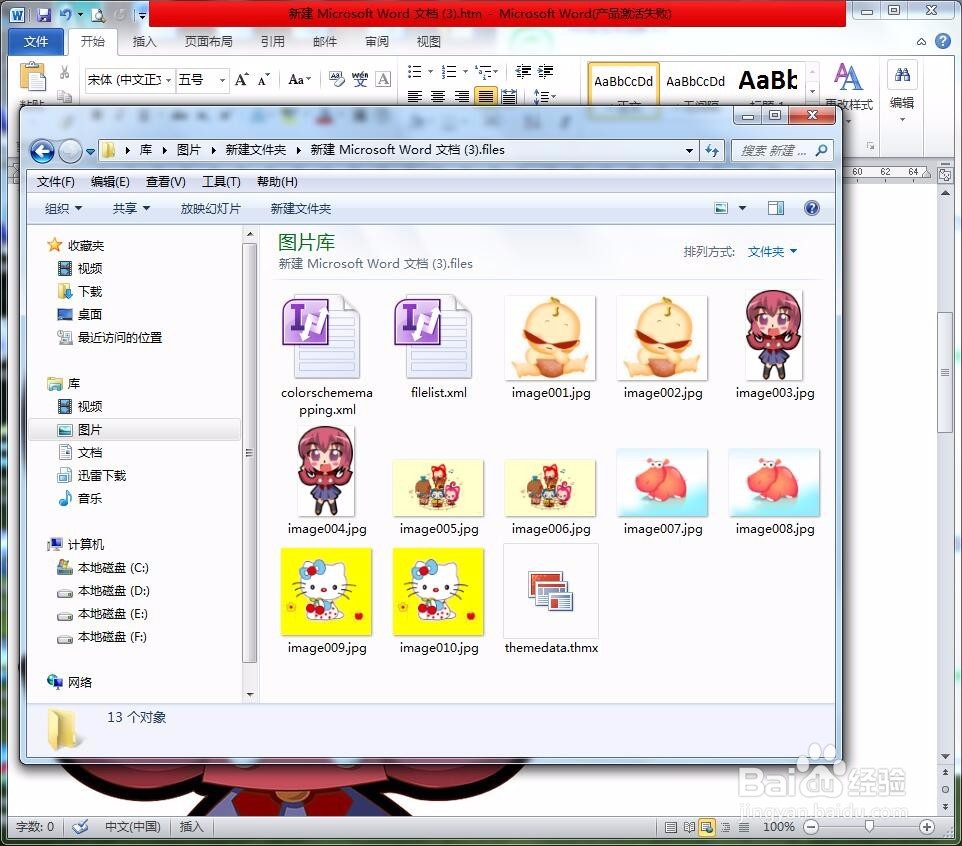Select image003.jpg thumbnail
This screenshot has height=846, width=962.
click(x=774, y=336)
